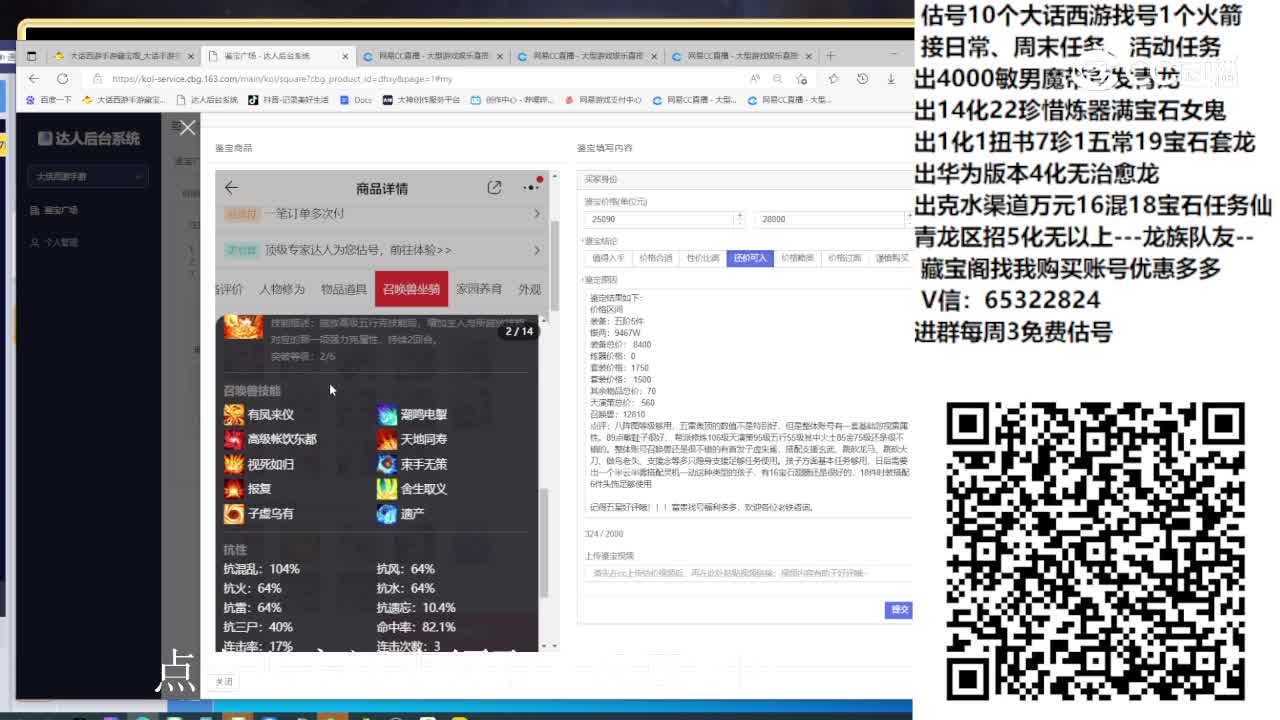This screenshot has height=720, width=1280.
Task: Click the 视死如归 skill icon
Action: point(233,464)
